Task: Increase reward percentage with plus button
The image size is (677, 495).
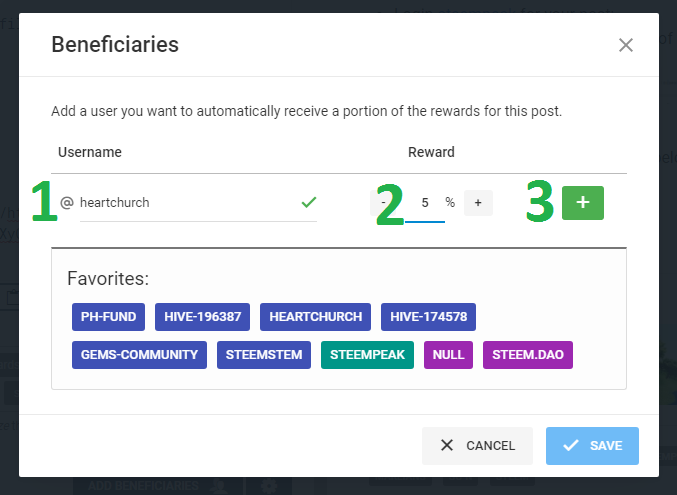Action: [x=478, y=202]
